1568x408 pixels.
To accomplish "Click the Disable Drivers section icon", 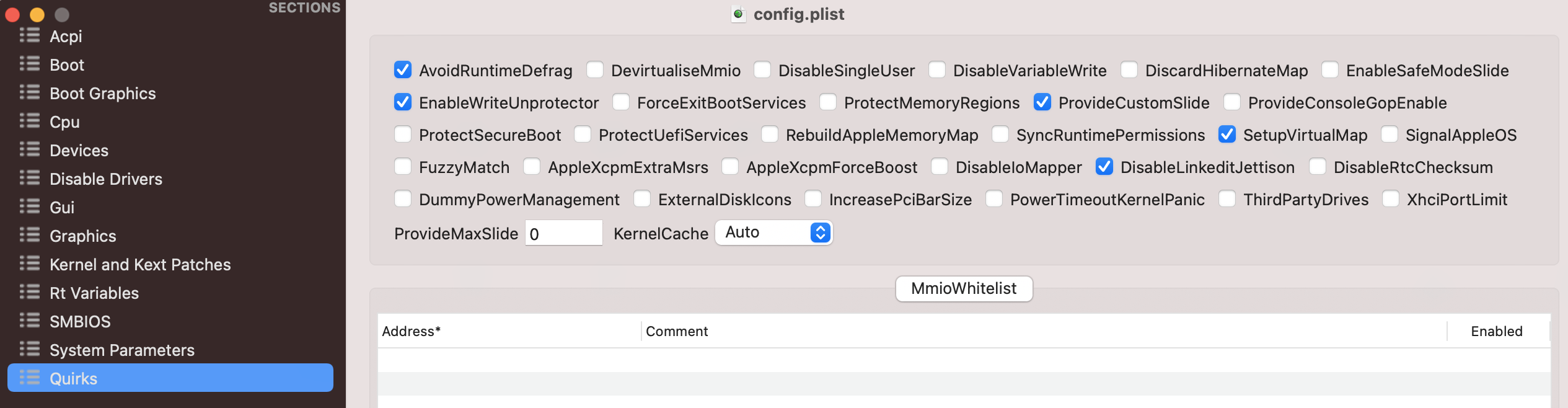I will [x=29, y=179].
